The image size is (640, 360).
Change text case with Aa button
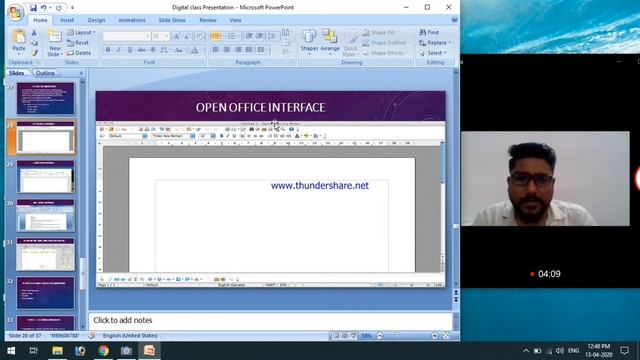[x=179, y=50]
